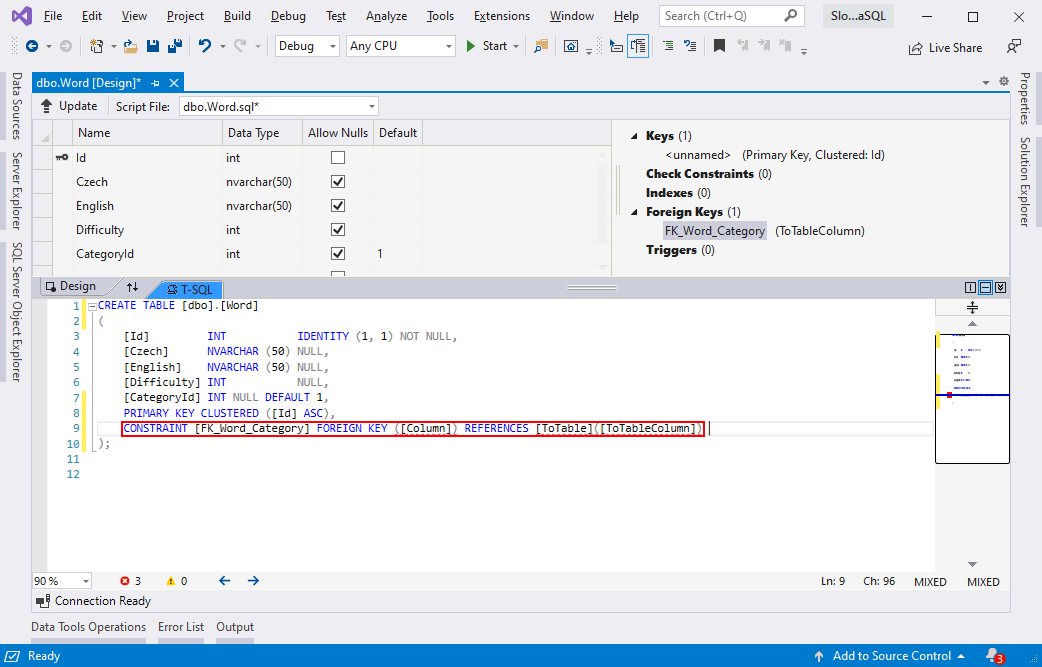Click the editor split handle icon

click(x=972, y=307)
